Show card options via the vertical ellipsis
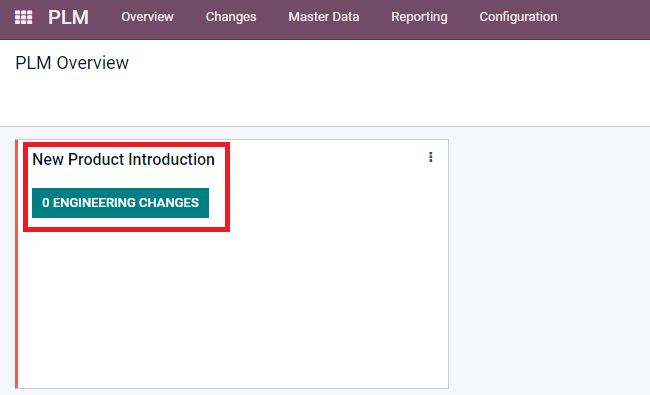The image size is (650, 395). [431, 157]
